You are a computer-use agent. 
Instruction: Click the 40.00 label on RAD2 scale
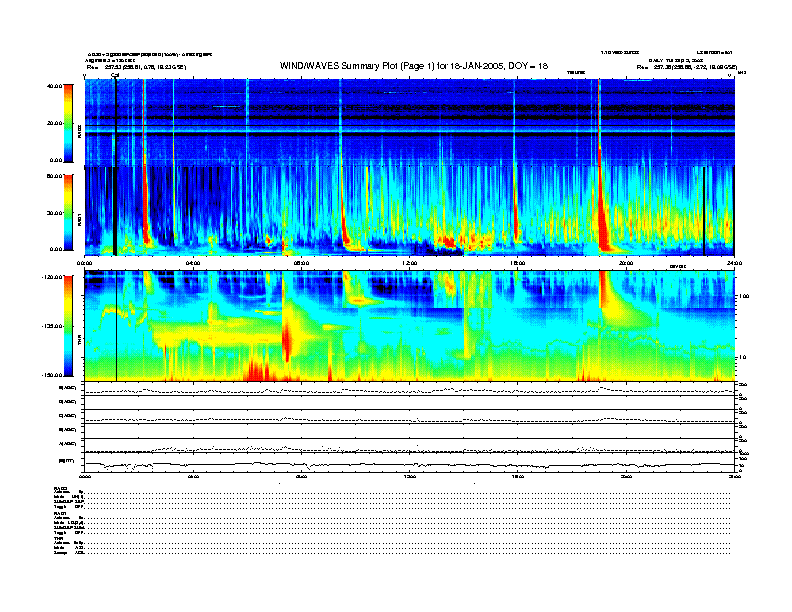pyautogui.click(x=54, y=86)
